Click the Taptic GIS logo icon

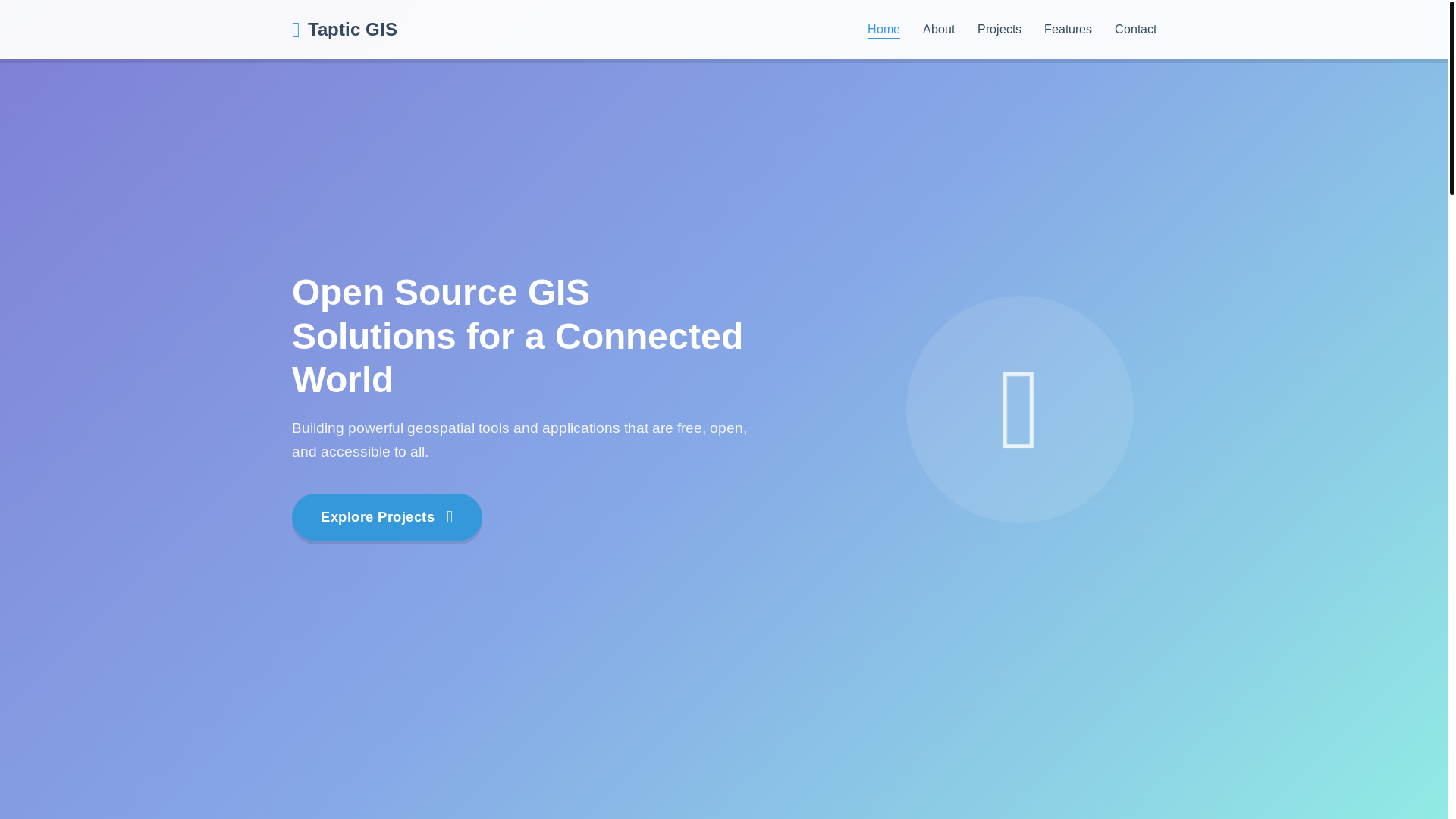point(296,30)
